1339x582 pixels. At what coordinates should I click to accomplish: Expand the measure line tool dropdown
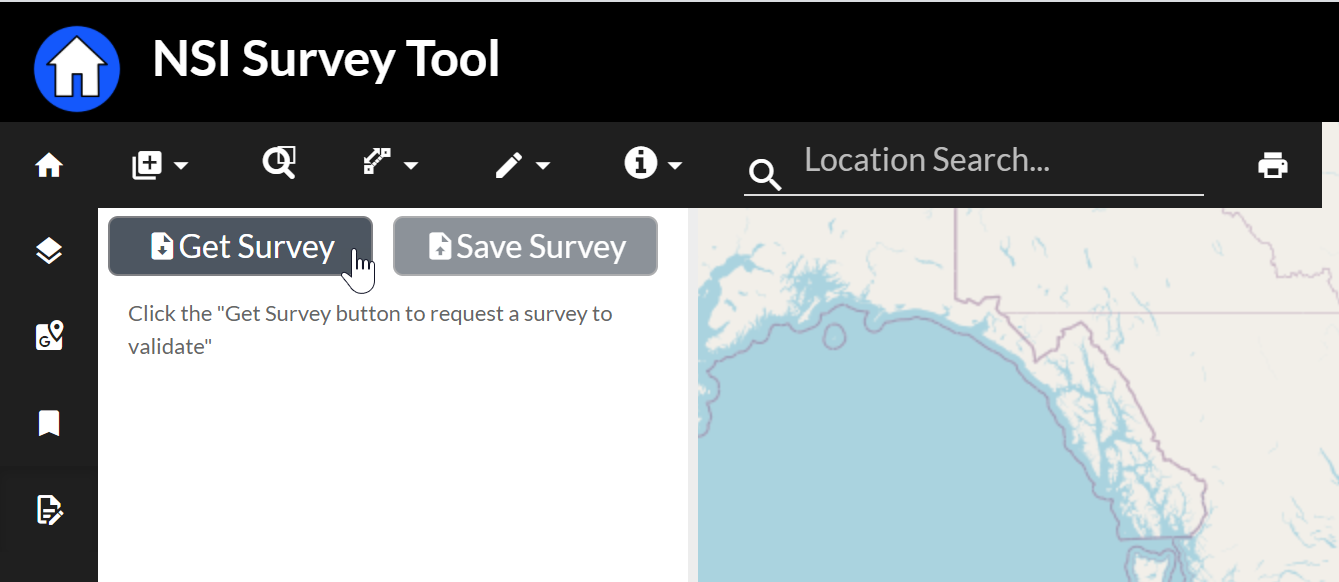coord(389,163)
